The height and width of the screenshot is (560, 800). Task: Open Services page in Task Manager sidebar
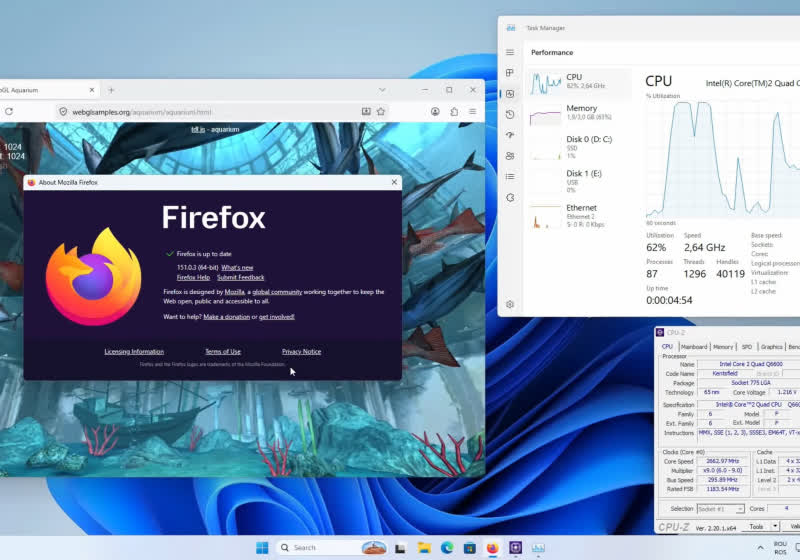click(x=510, y=197)
